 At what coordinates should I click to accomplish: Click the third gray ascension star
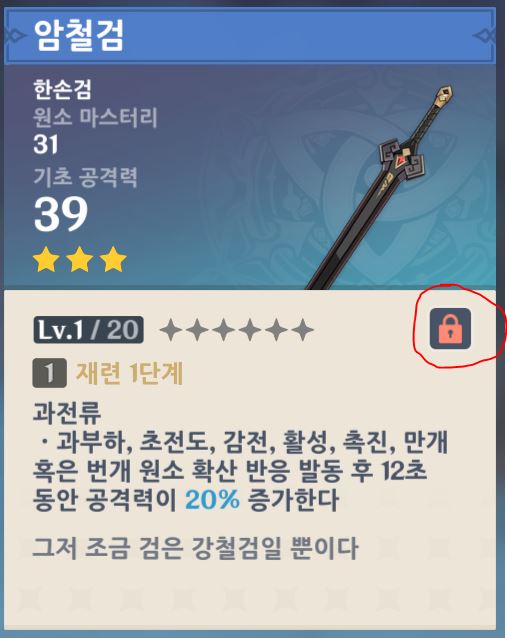tap(223, 330)
